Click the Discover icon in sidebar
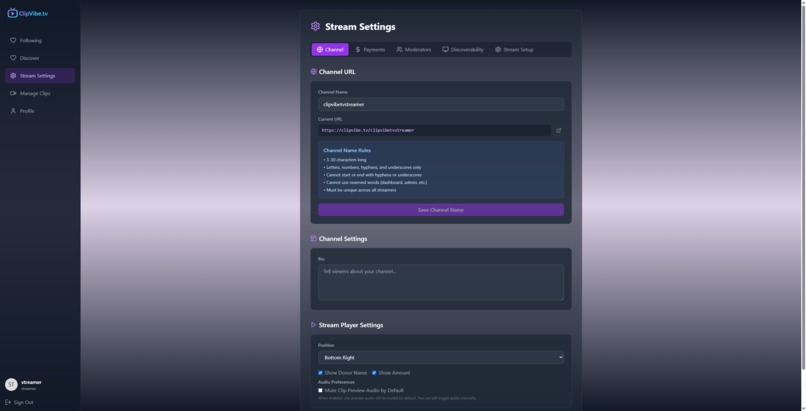This screenshot has height=411, width=806. (x=13, y=58)
